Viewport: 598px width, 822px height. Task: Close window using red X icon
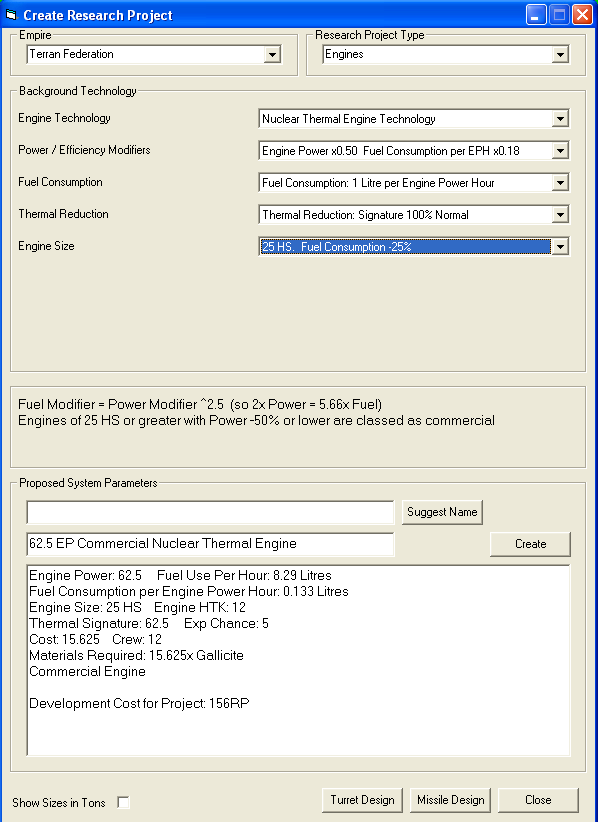pyautogui.click(x=582, y=15)
